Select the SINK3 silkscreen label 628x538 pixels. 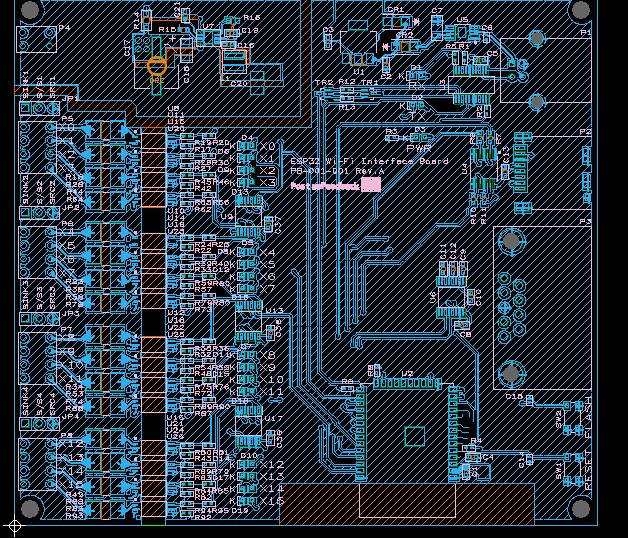[26, 294]
